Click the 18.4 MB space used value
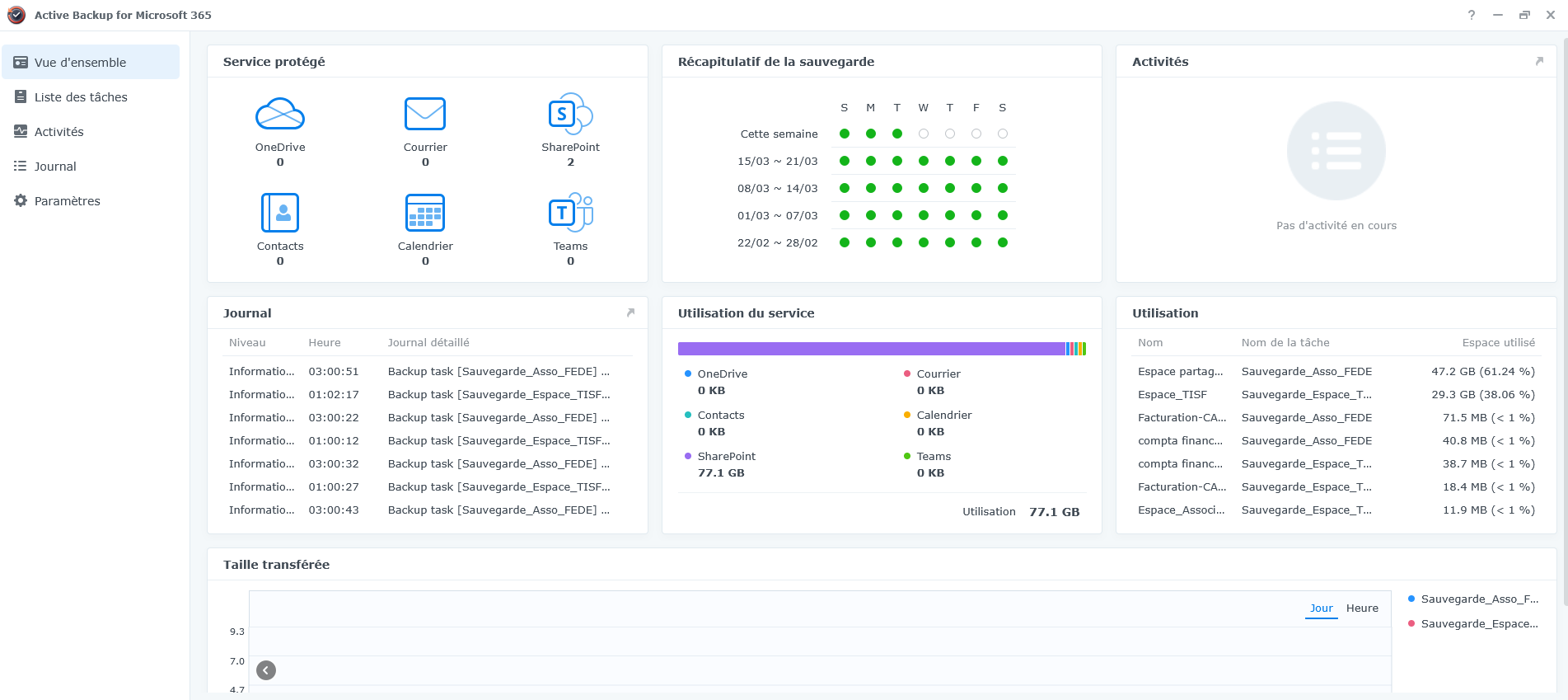1568x700 pixels. point(1489,487)
